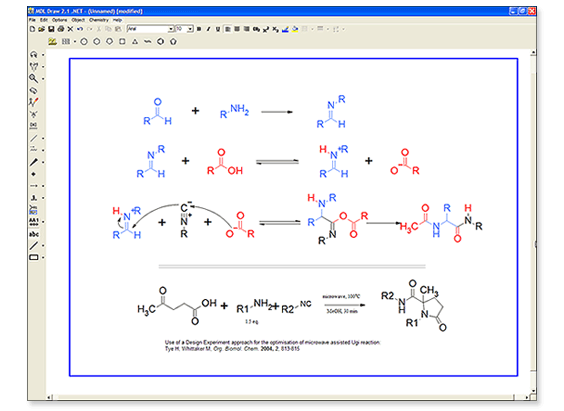Open the Object menu

click(78, 20)
